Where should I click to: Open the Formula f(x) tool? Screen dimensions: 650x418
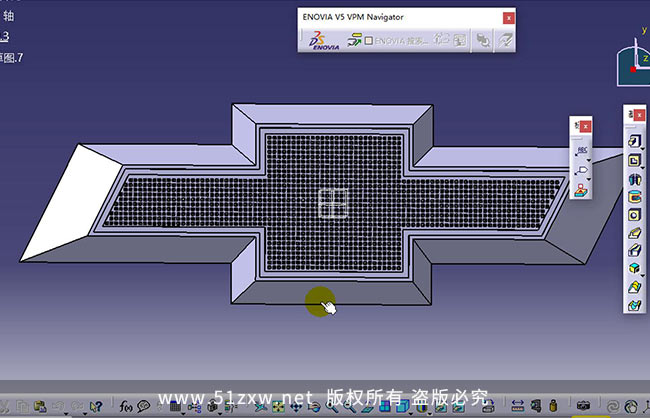126,406
